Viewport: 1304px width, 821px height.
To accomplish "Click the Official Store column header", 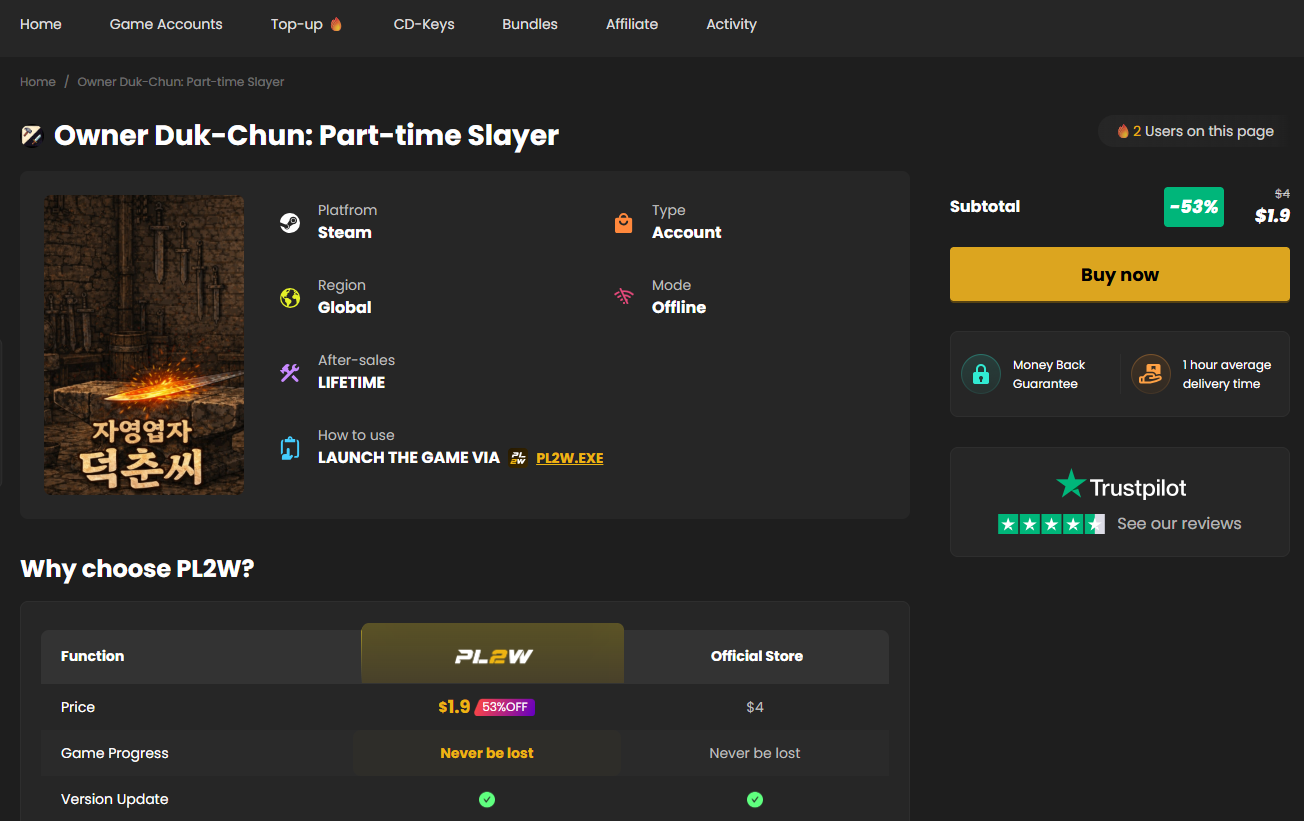I will (757, 656).
